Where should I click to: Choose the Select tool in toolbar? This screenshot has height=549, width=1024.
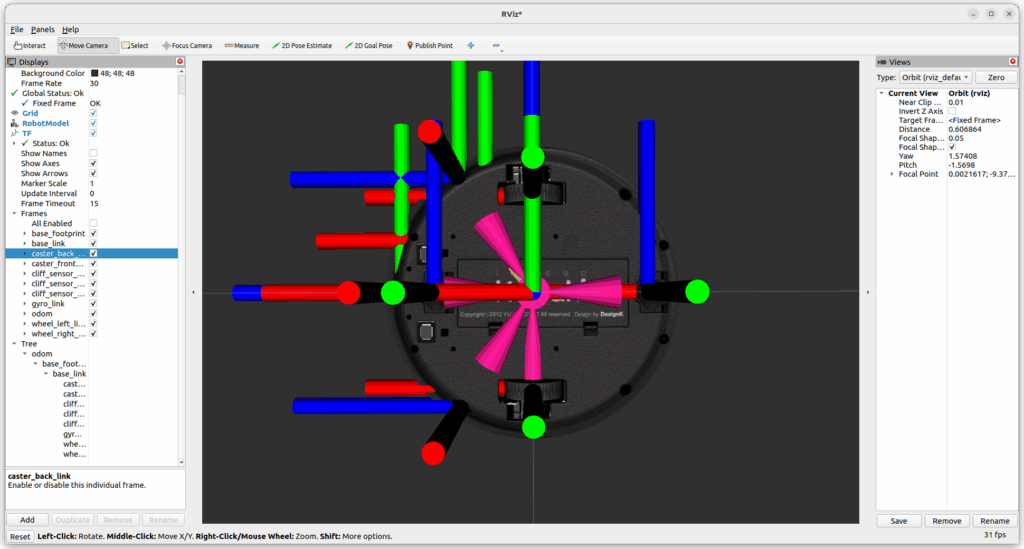[x=135, y=45]
